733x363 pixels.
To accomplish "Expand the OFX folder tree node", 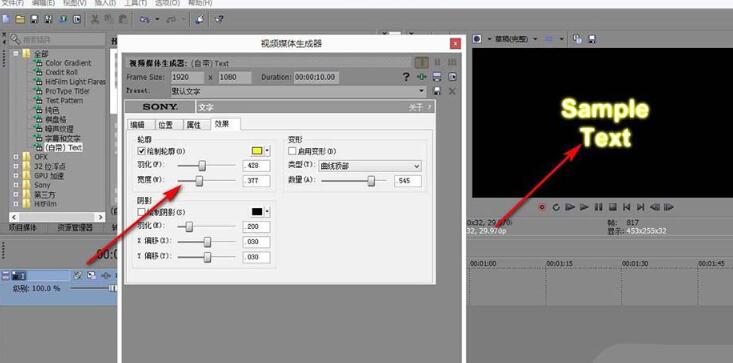I will point(15,157).
